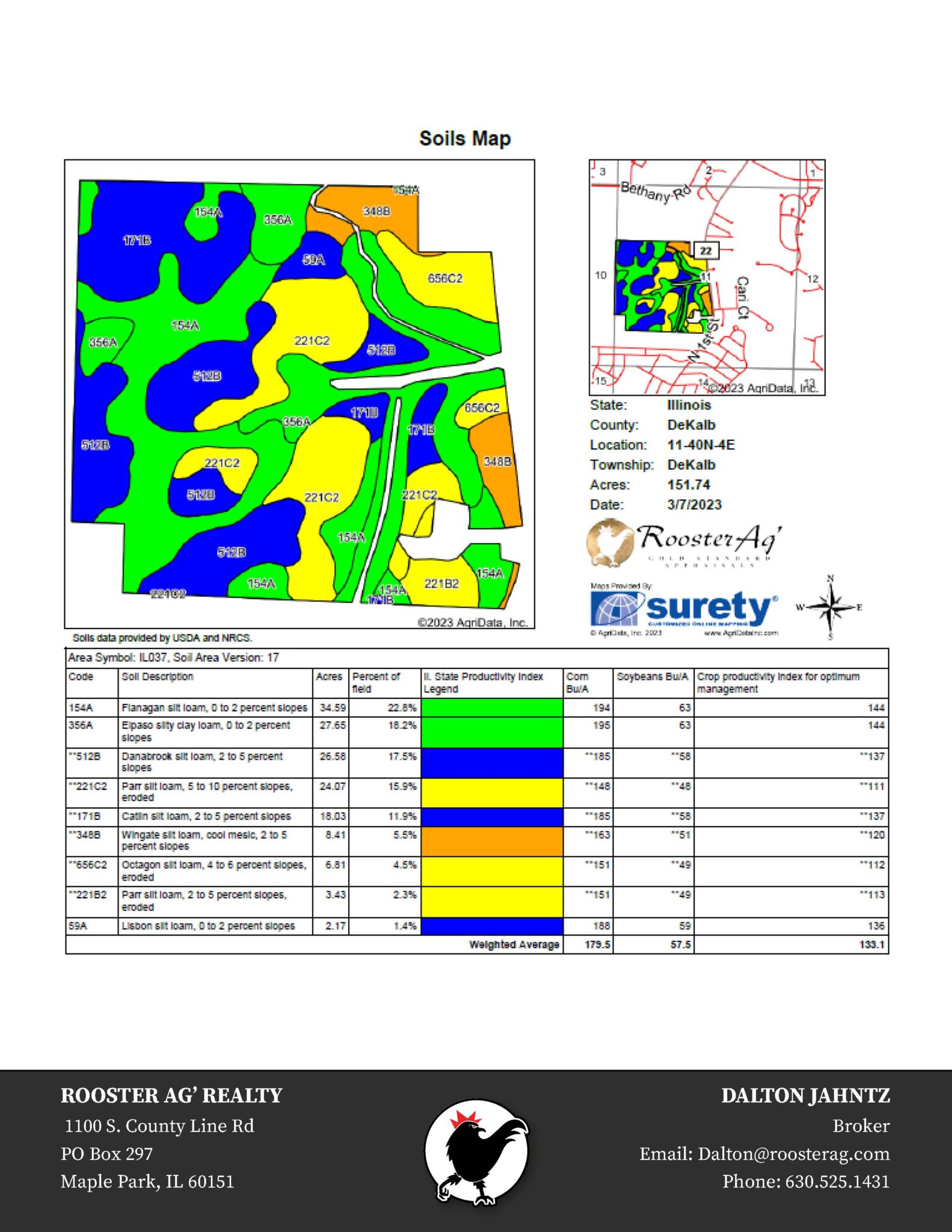952x1232 pixels.
Task: Click the Bethany Rd label on overview map
Action: pos(656,192)
